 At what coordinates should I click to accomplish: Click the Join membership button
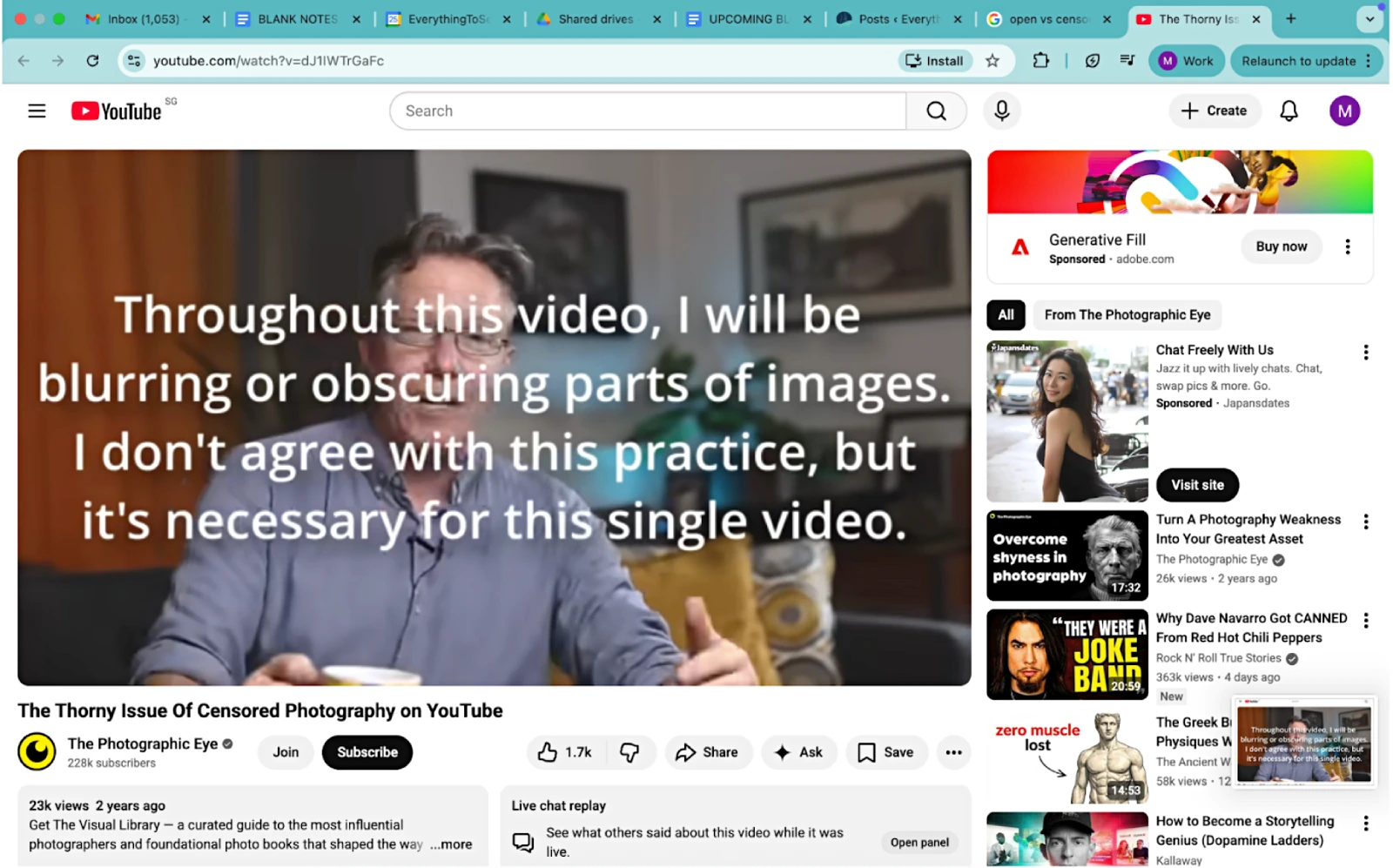click(x=286, y=752)
